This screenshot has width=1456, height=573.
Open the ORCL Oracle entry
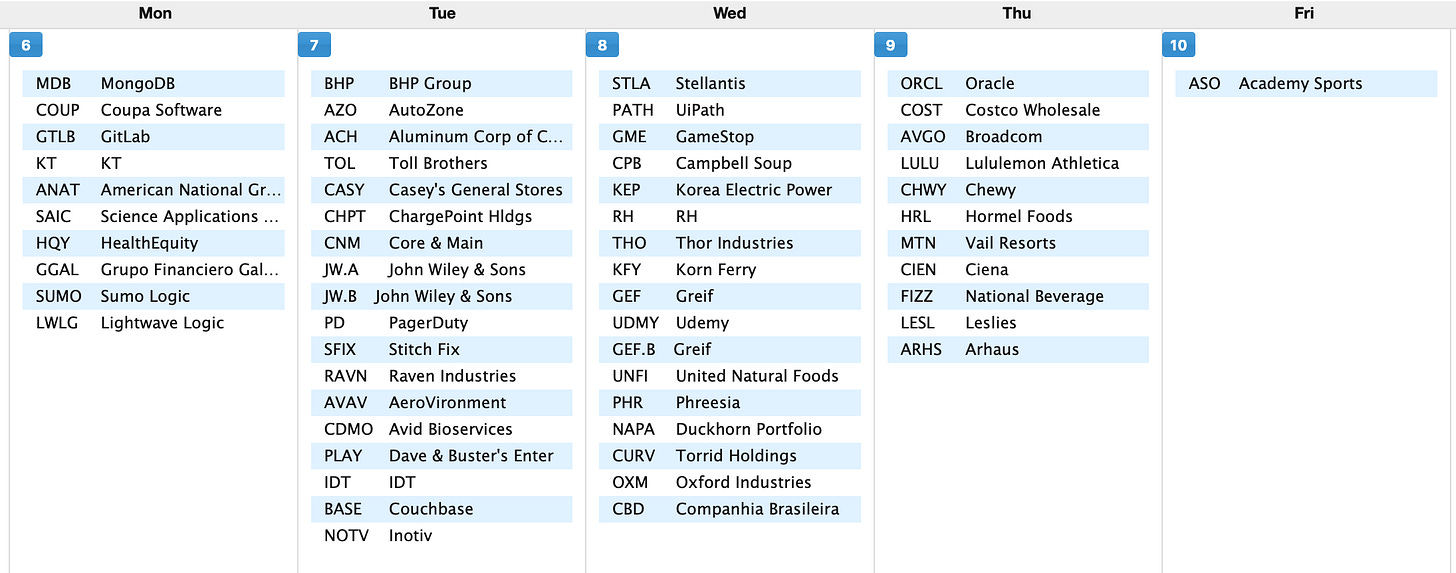[1018, 84]
